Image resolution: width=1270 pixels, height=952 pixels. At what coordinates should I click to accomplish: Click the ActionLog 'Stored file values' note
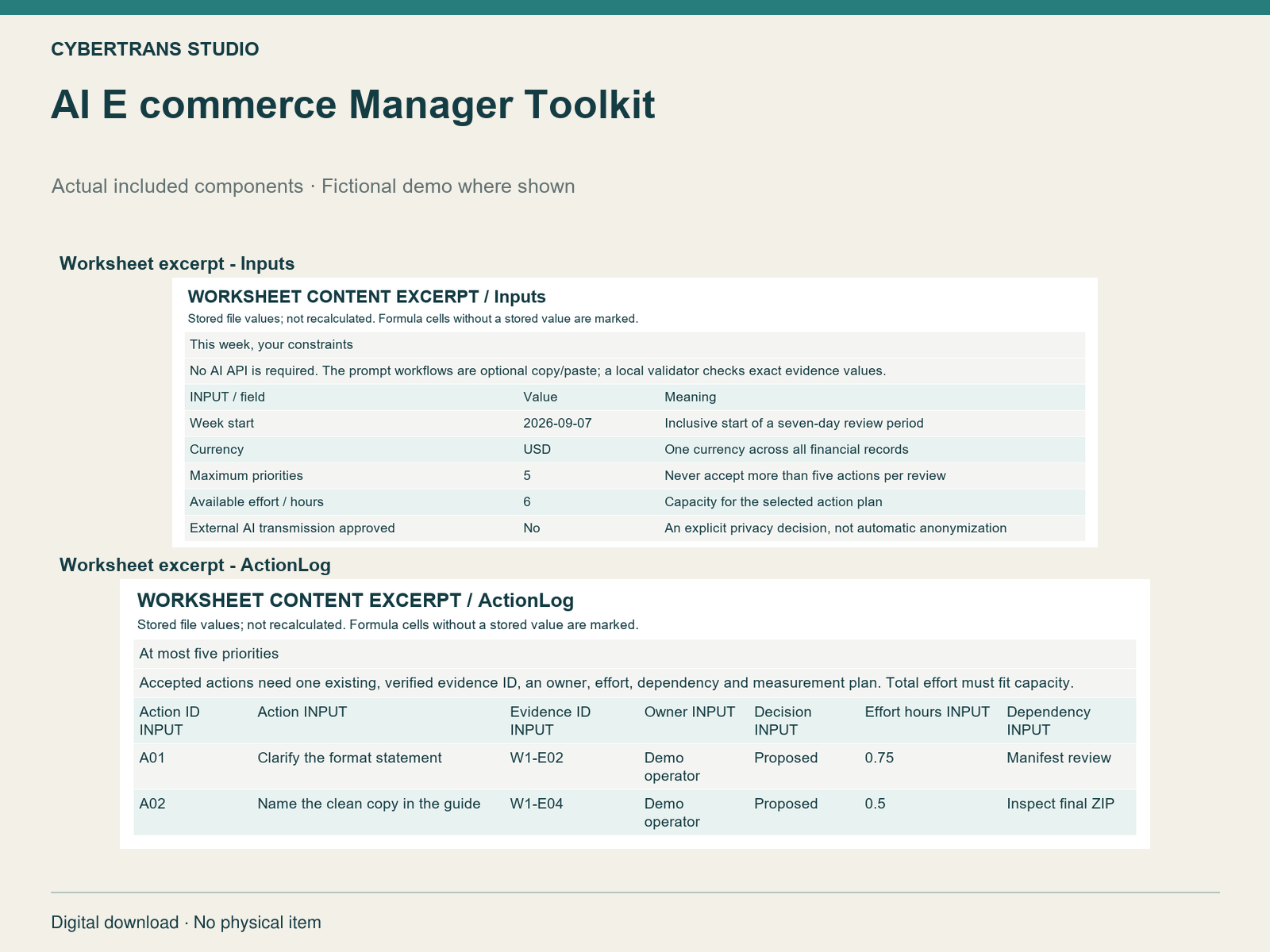point(387,624)
